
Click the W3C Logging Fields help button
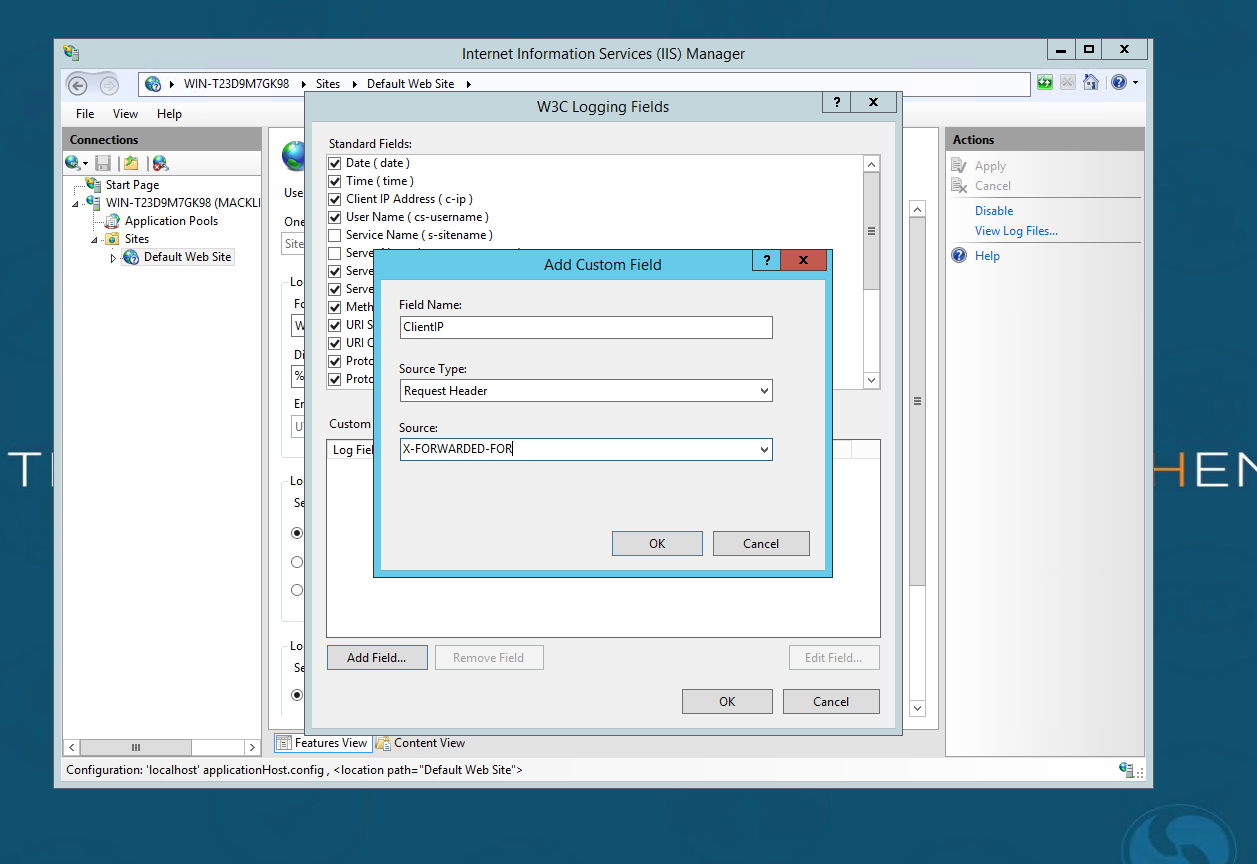(836, 103)
